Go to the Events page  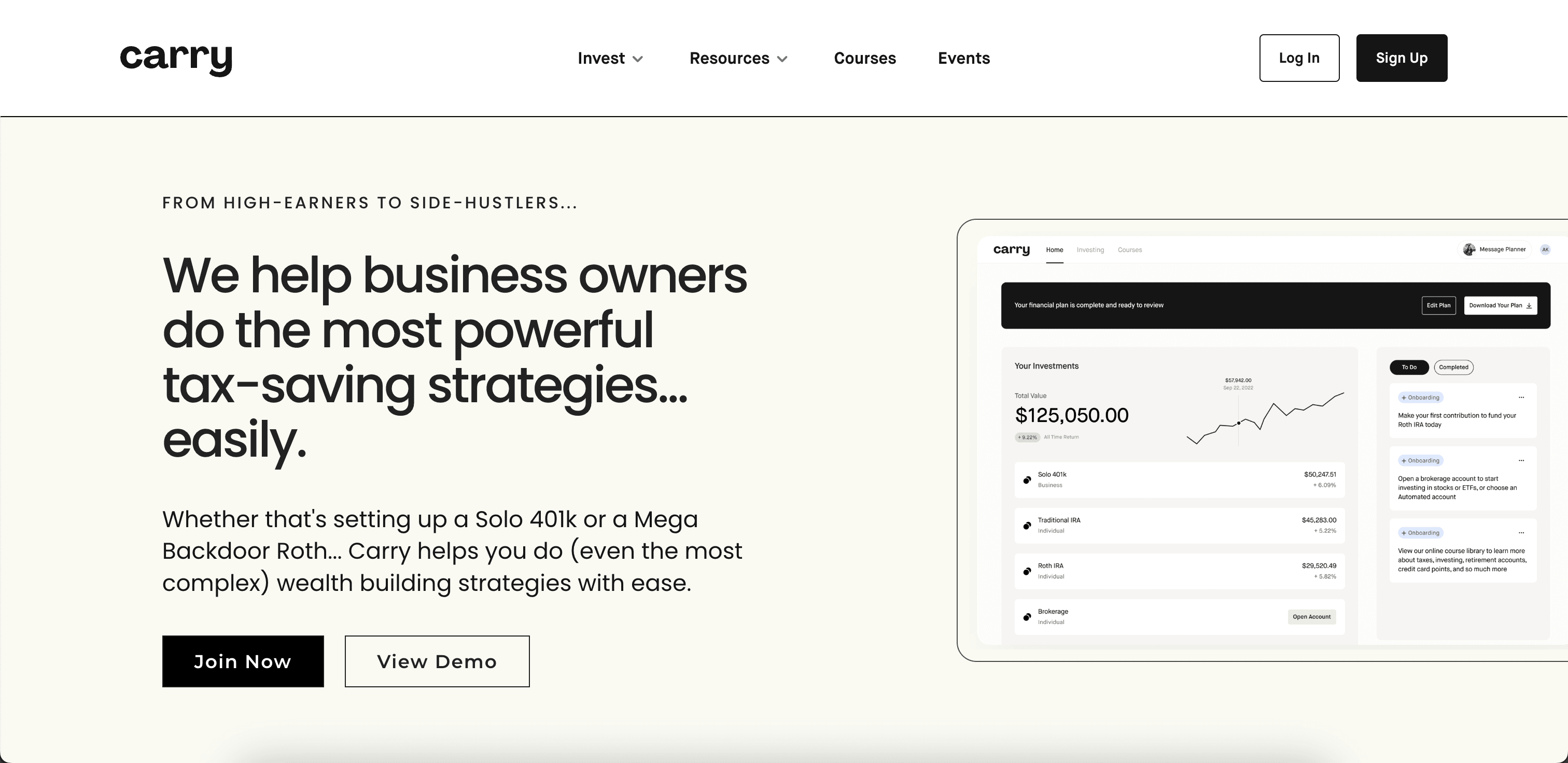click(963, 59)
